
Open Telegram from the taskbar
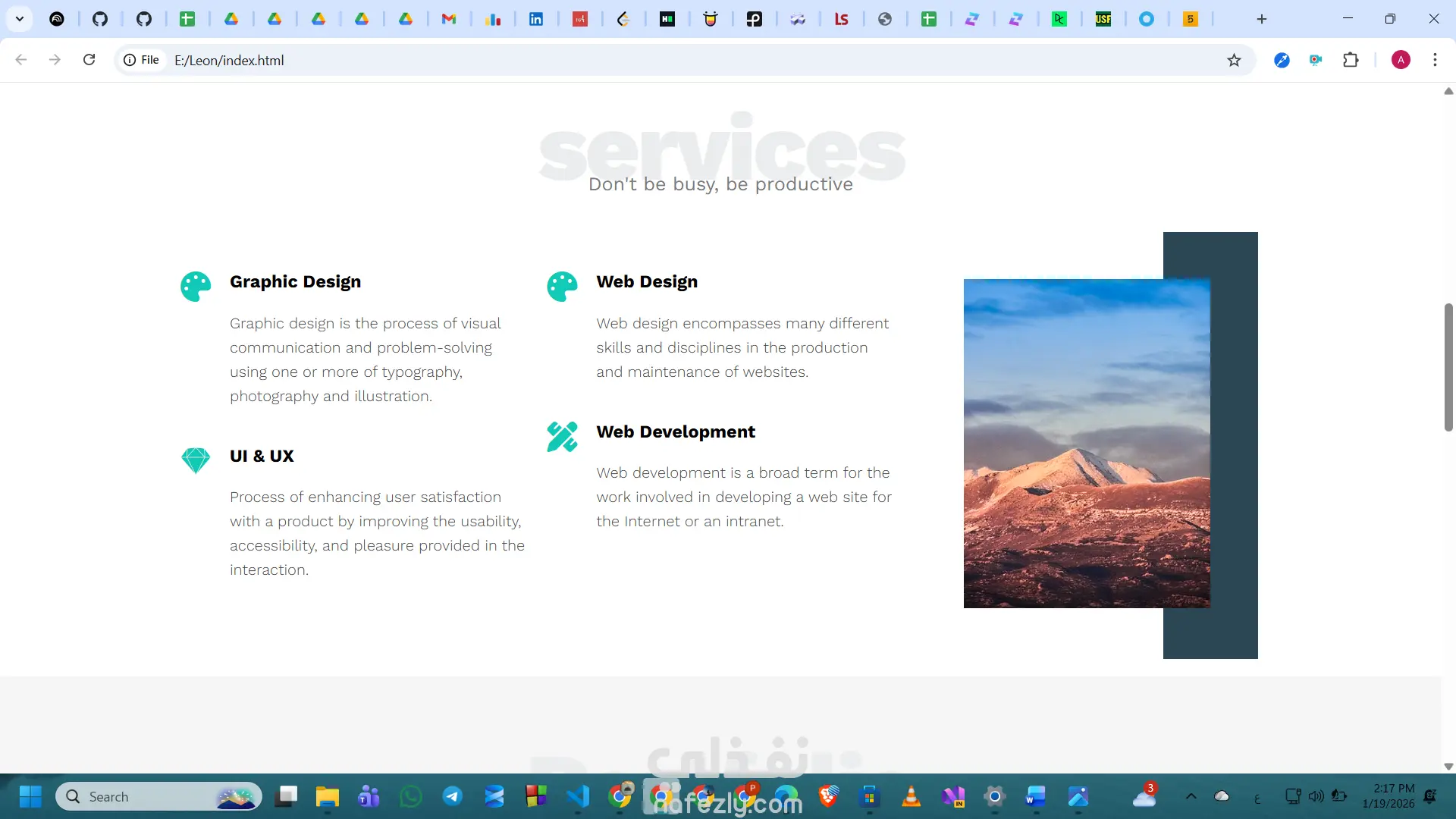pyautogui.click(x=453, y=796)
